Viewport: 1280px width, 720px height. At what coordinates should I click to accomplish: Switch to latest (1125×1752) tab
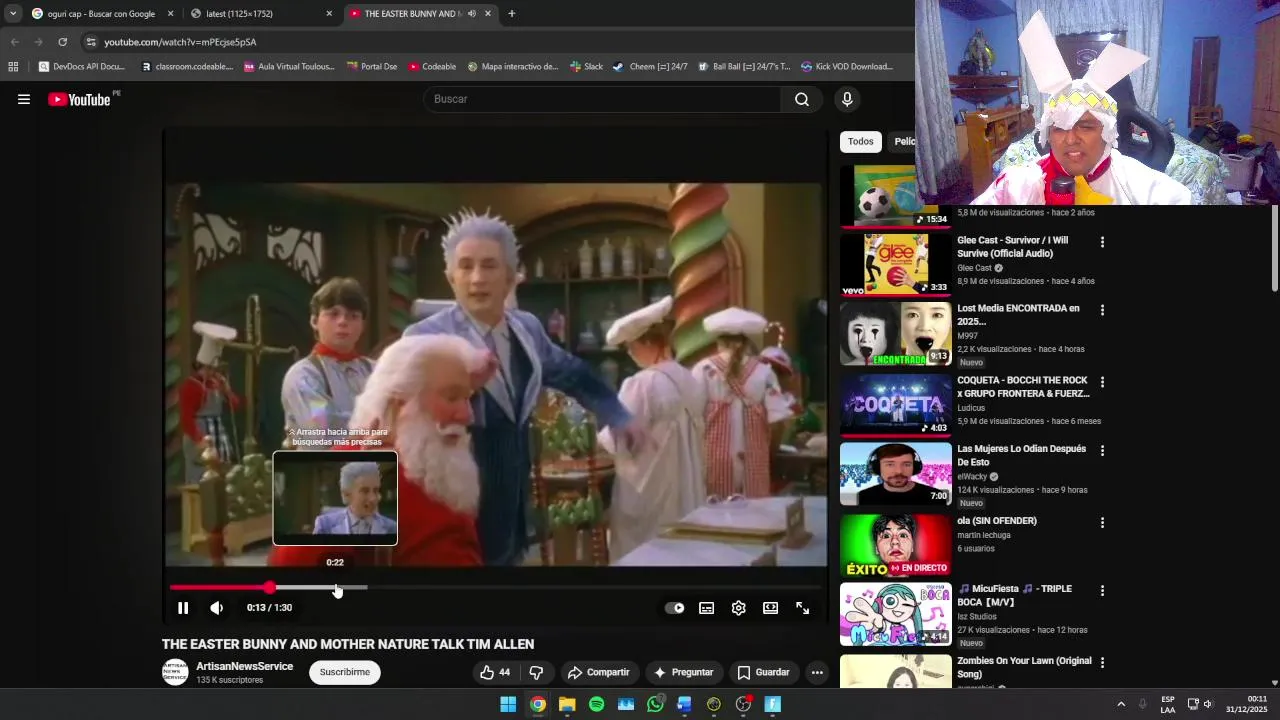[x=260, y=14]
